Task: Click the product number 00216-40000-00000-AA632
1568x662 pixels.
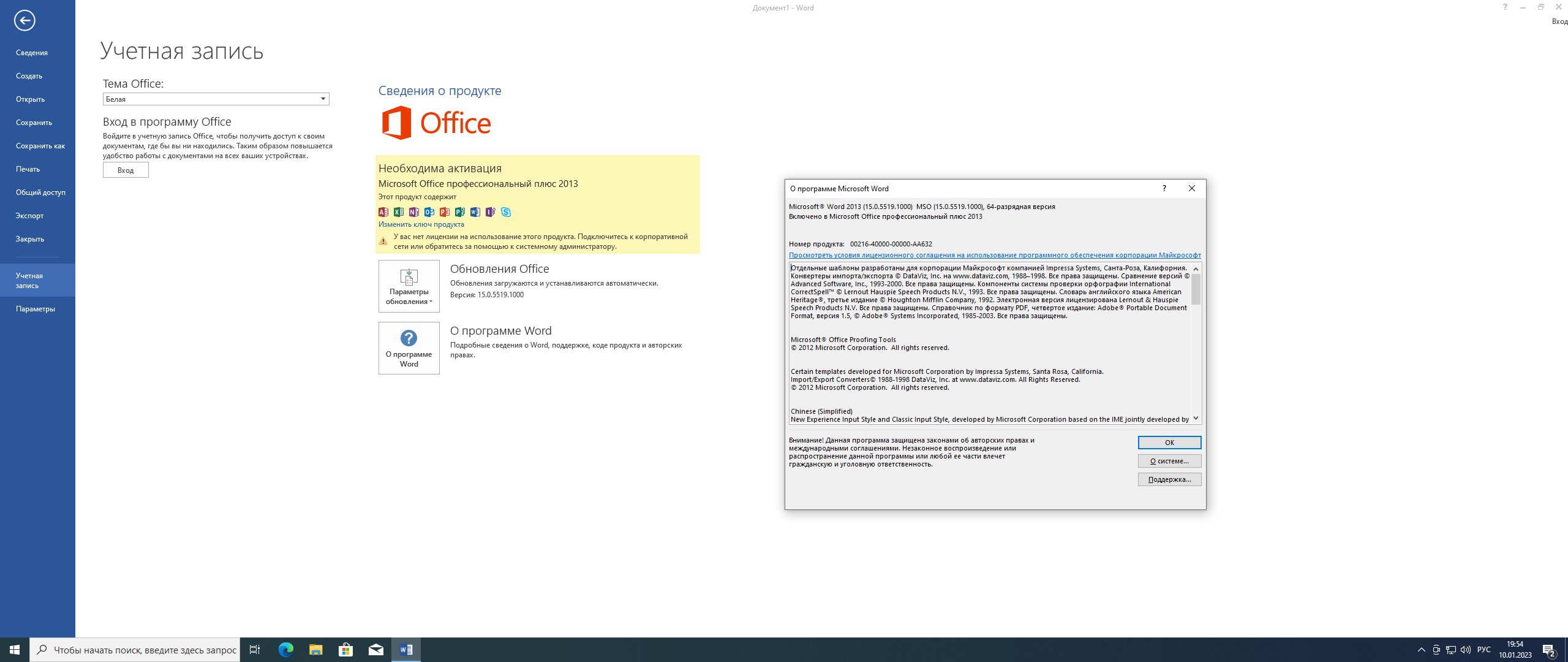Action: 891,244
